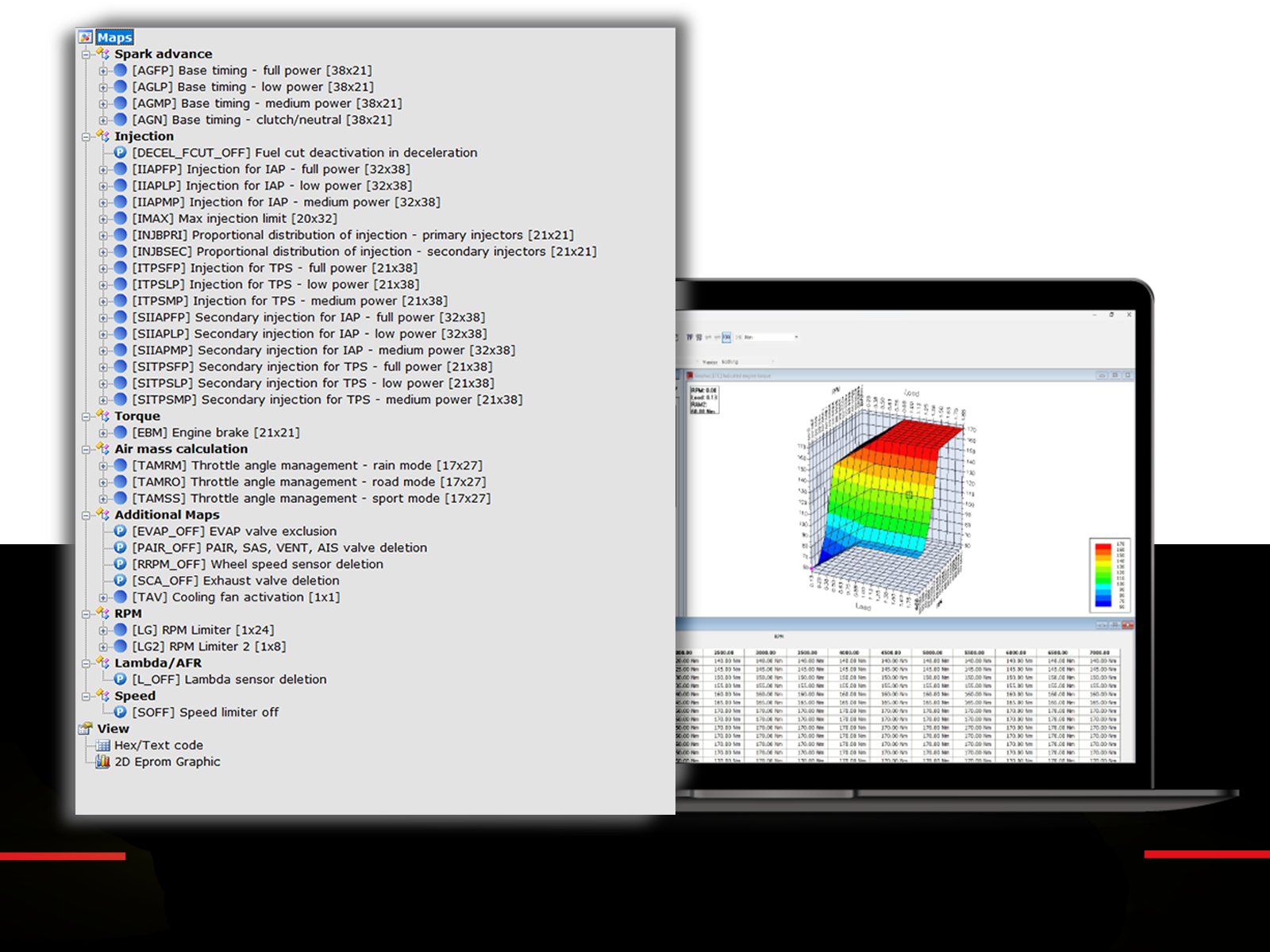
Task: Click the Hex/Text code table icon
Action: click(x=102, y=746)
